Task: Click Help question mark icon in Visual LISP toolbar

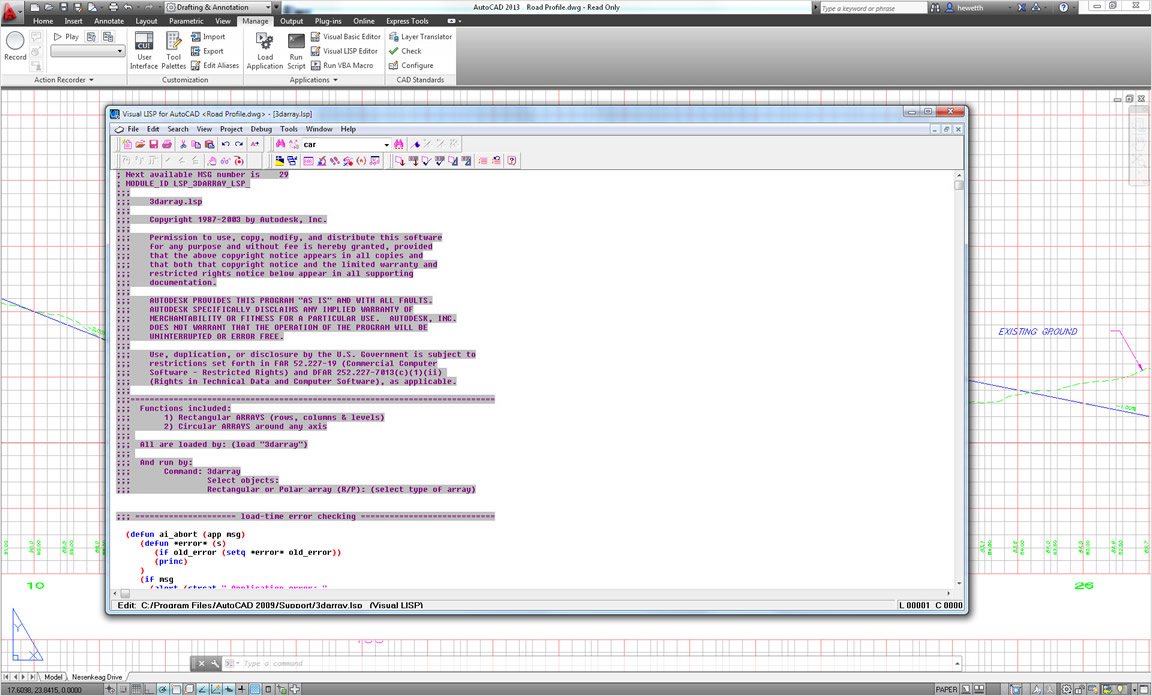Action: 512,160
